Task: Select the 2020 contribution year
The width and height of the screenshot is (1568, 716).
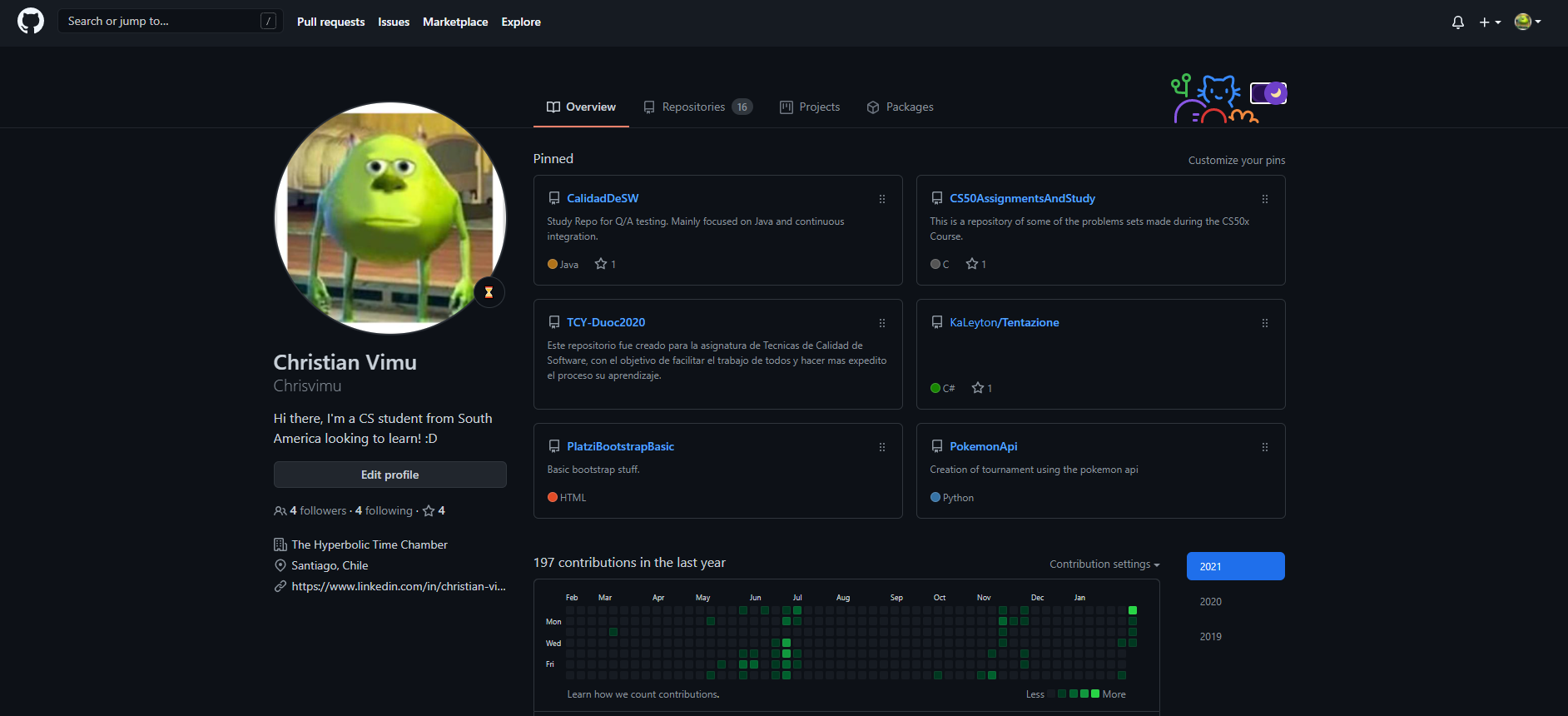Action: (1236, 601)
